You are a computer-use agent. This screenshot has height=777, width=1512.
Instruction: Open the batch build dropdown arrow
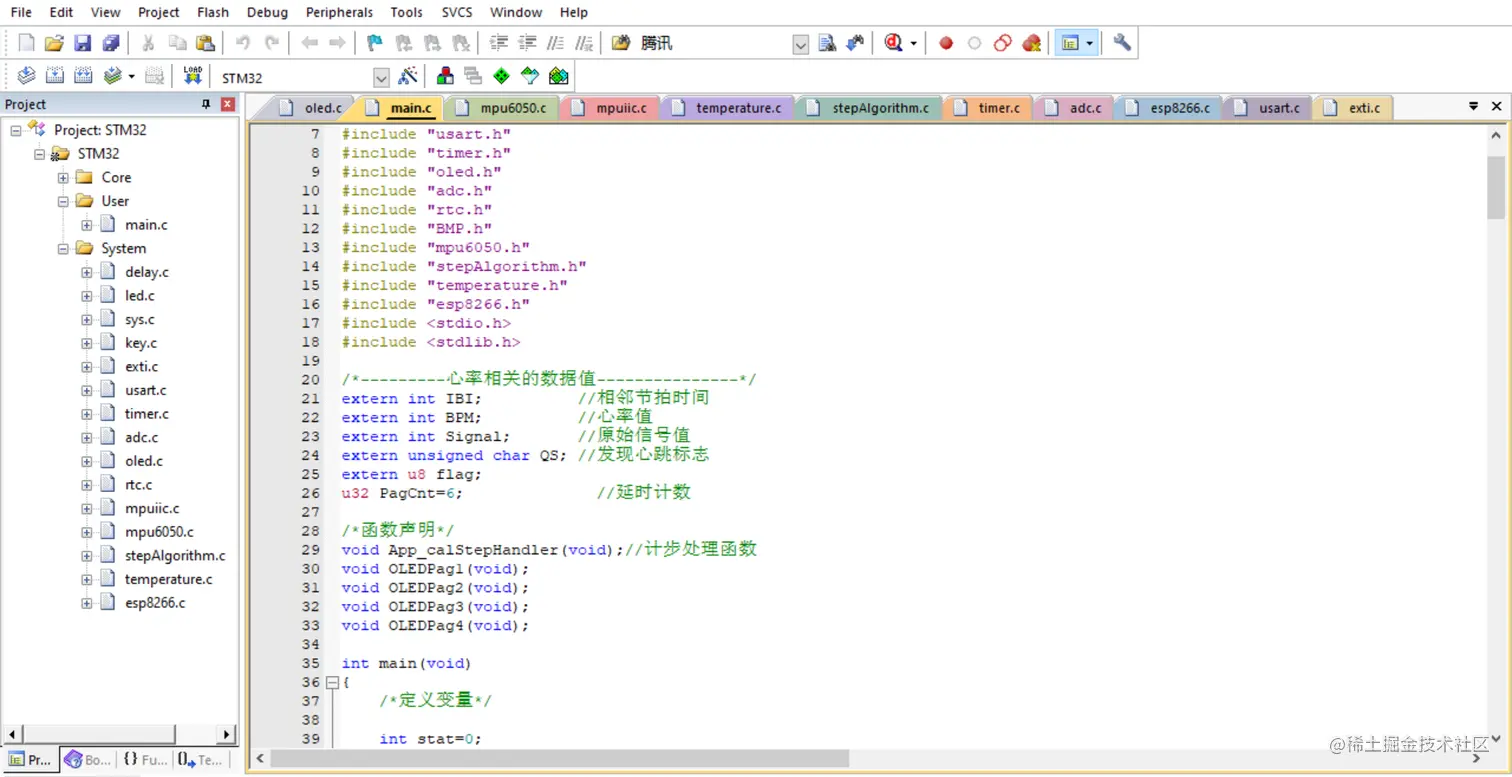tap(131, 76)
